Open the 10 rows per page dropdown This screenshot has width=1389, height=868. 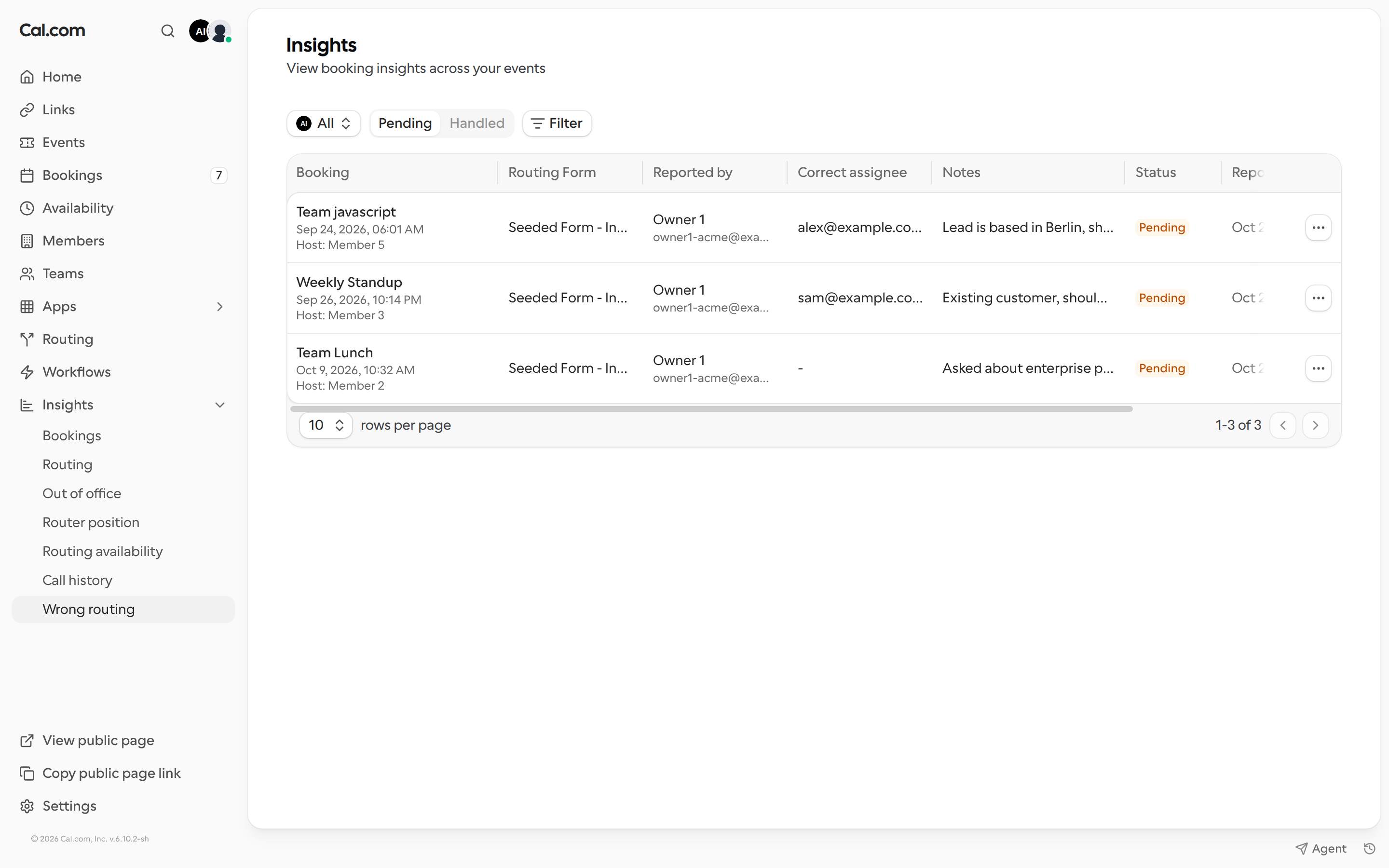pyautogui.click(x=326, y=425)
